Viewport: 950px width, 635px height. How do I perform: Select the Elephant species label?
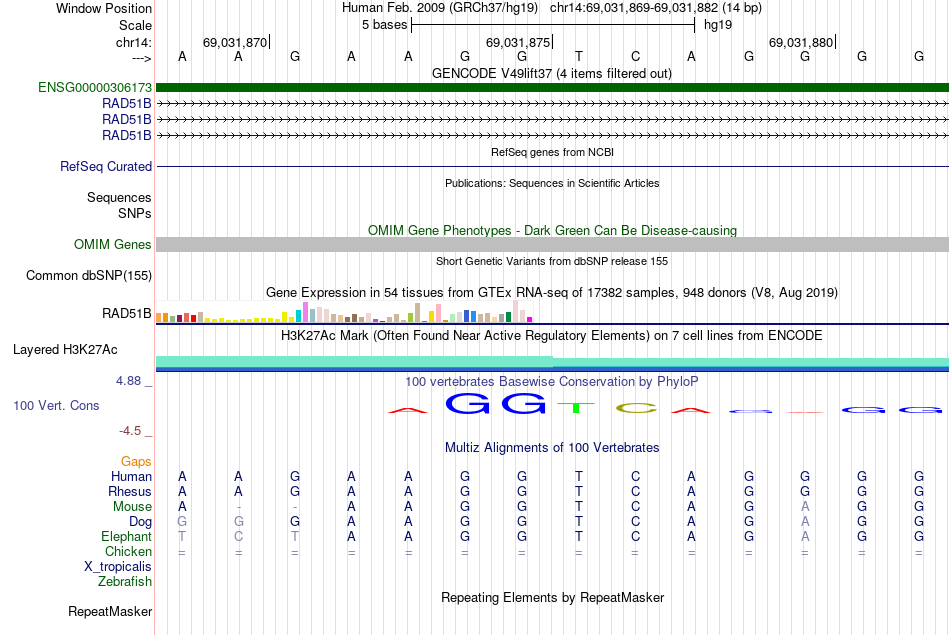click(126, 536)
